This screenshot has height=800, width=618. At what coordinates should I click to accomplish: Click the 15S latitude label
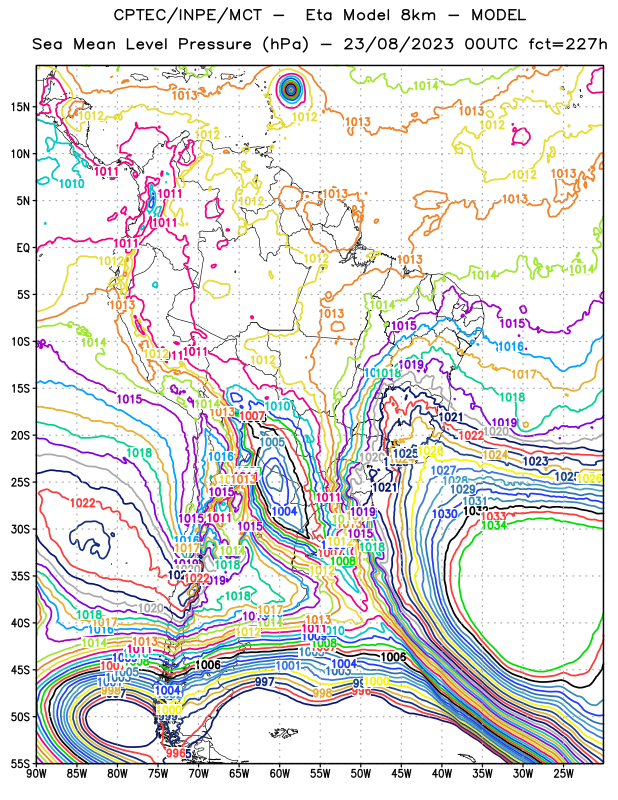(x=20, y=389)
